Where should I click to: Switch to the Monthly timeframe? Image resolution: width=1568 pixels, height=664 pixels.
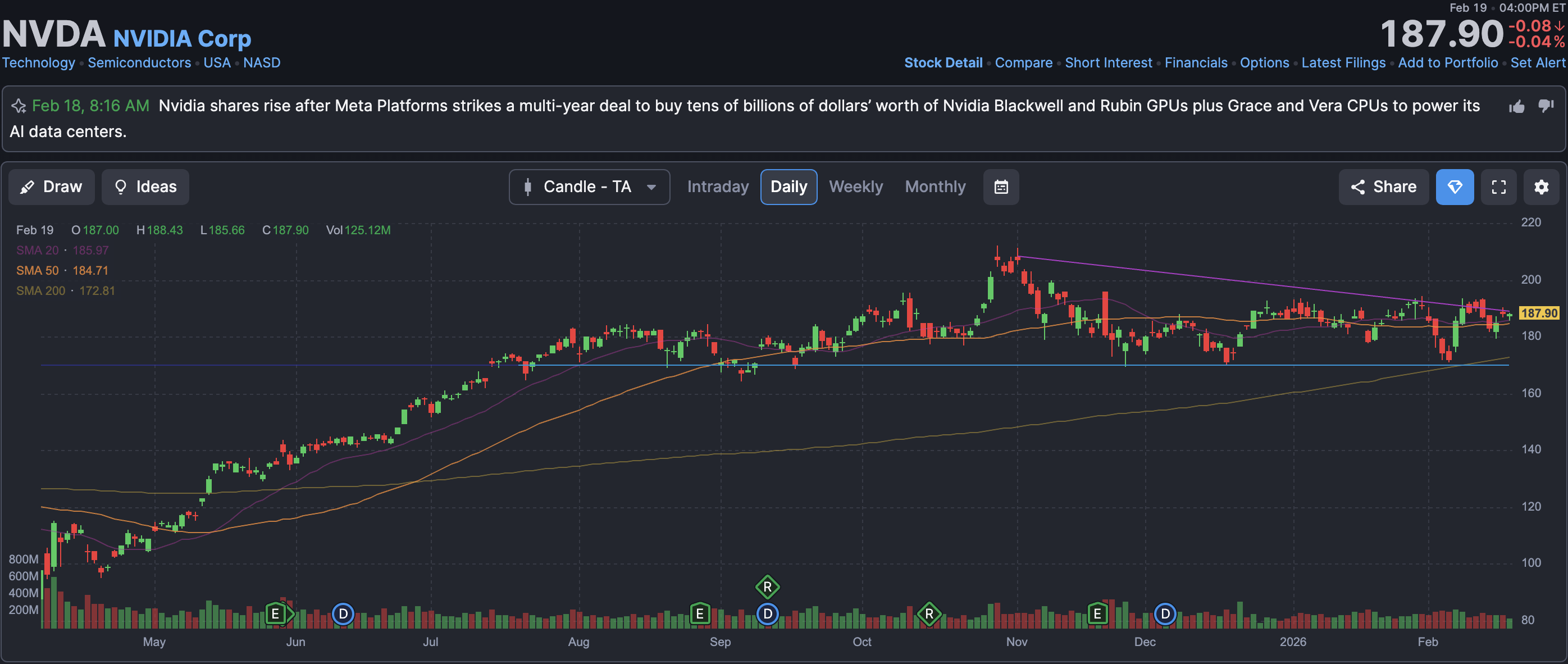935,187
